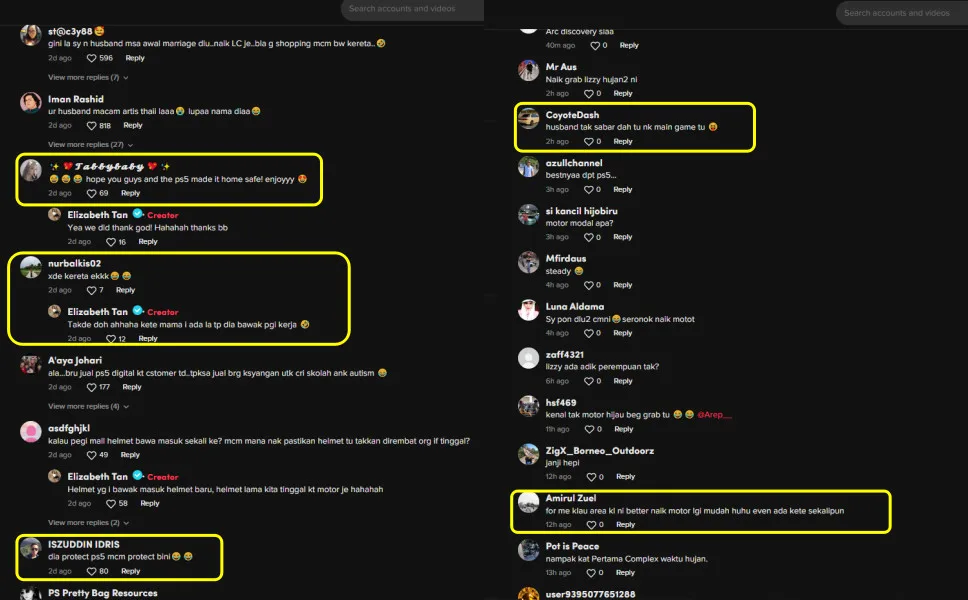Screen dimensions: 968x600
Task: Reply to Luna Aldama's comment
Action: pyautogui.click(x=623, y=333)
